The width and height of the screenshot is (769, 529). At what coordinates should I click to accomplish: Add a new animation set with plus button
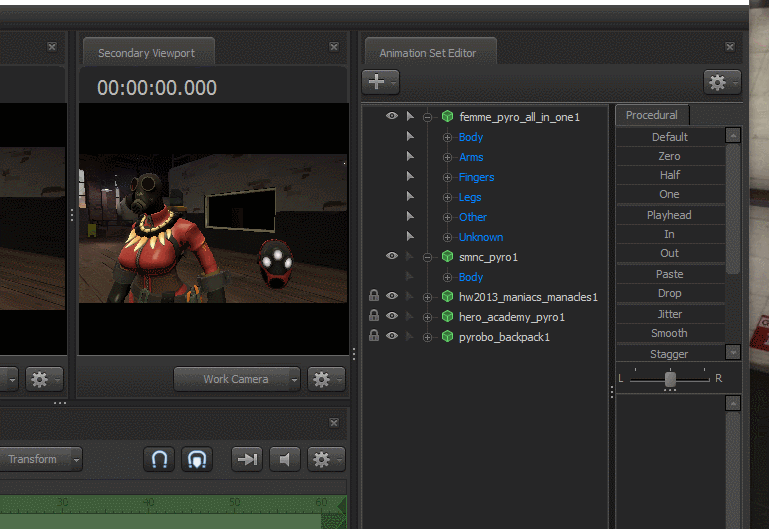[x=380, y=82]
